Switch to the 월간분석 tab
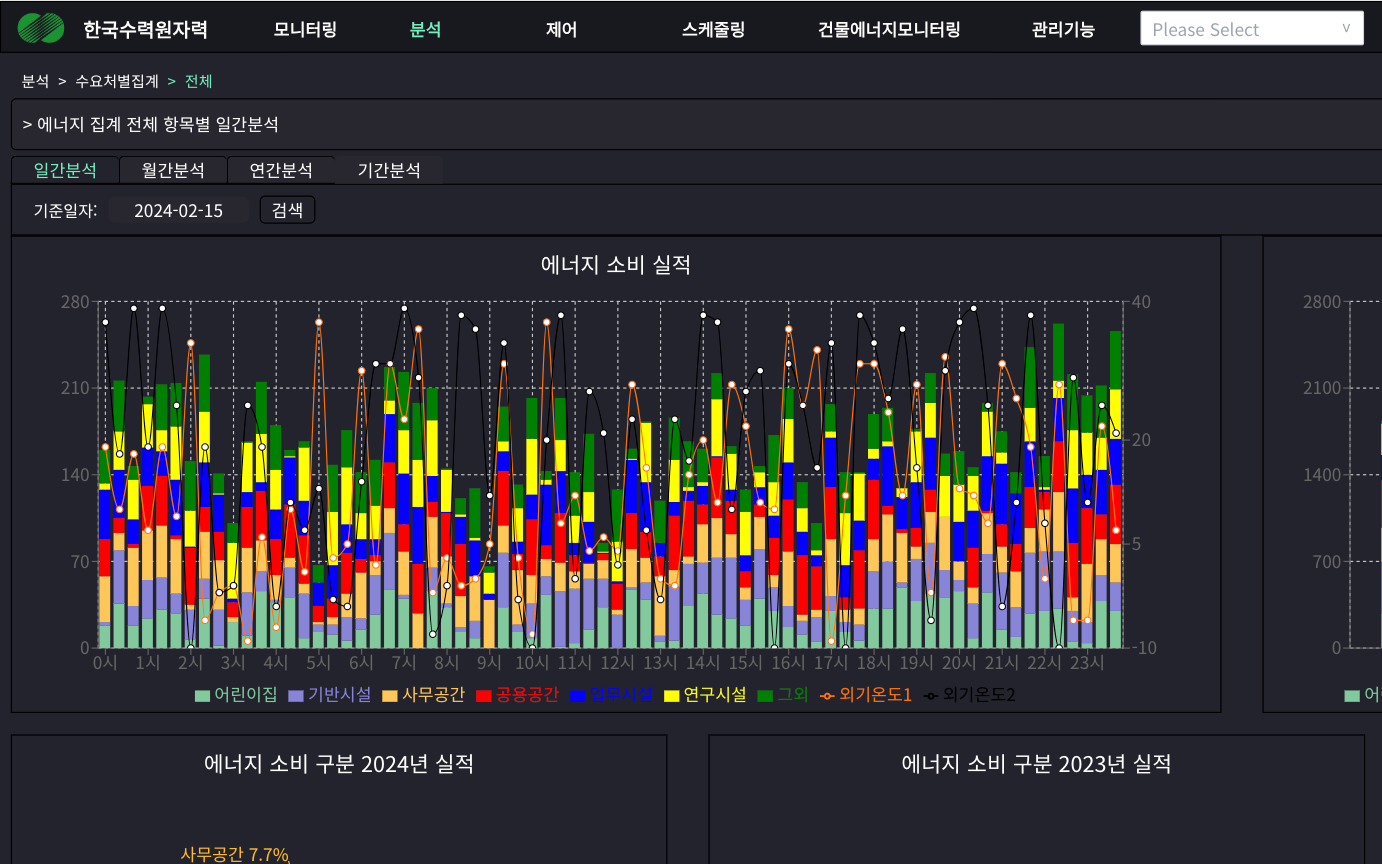 click(173, 170)
